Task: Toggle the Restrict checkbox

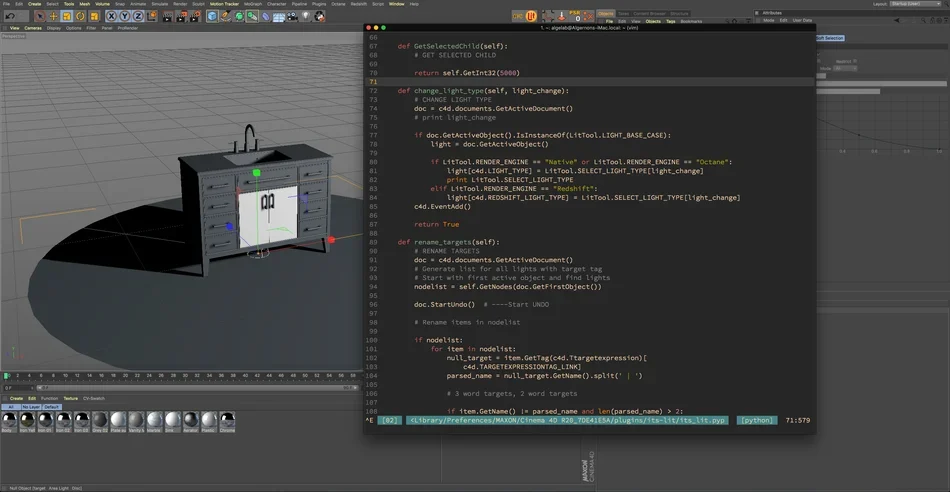Action: point(857,61)
